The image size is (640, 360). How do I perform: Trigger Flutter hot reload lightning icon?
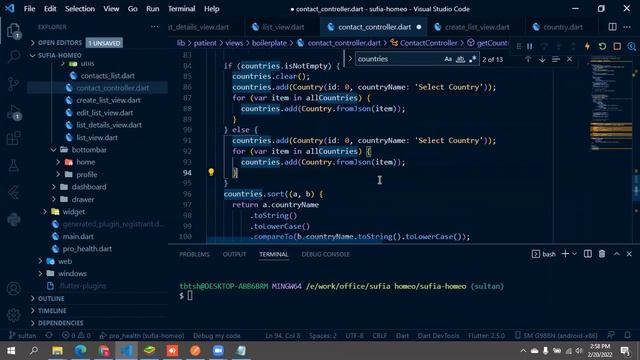pyautogui.click(x=587, y=46)
